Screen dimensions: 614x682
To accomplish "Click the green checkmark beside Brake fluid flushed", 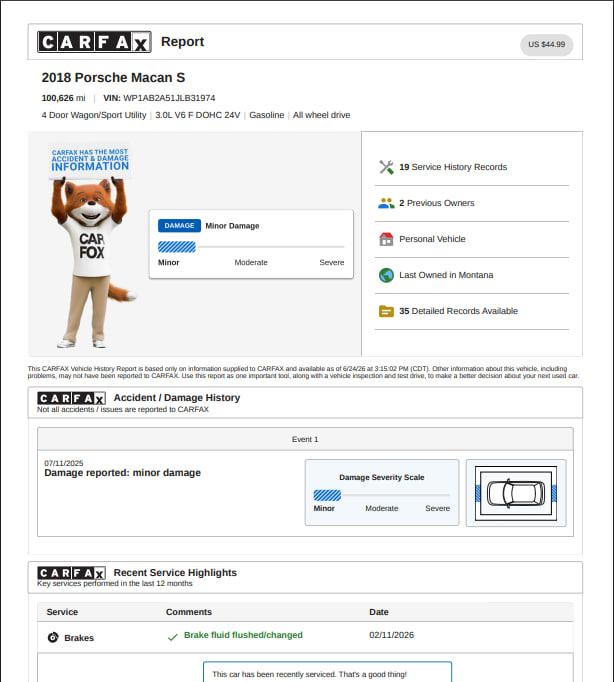I will [x=173, y=637].
